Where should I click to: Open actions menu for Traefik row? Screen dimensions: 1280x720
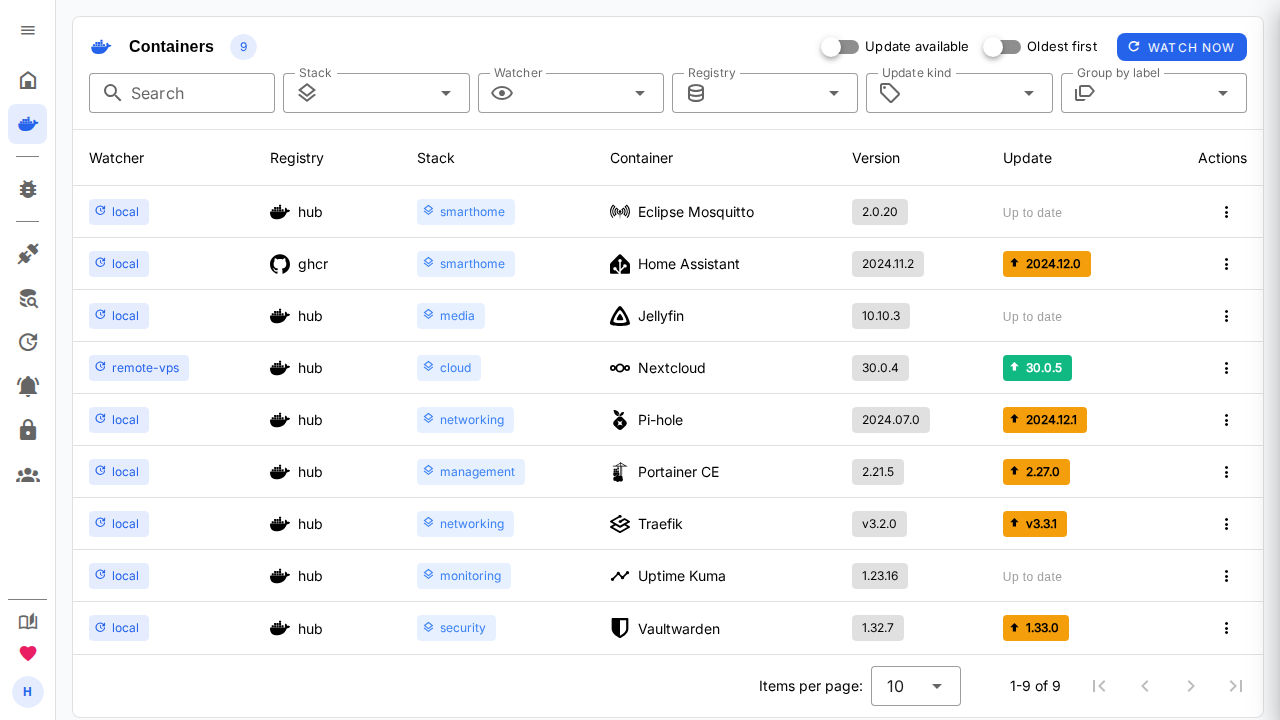pyautogui.click(x=1227, y=524)
